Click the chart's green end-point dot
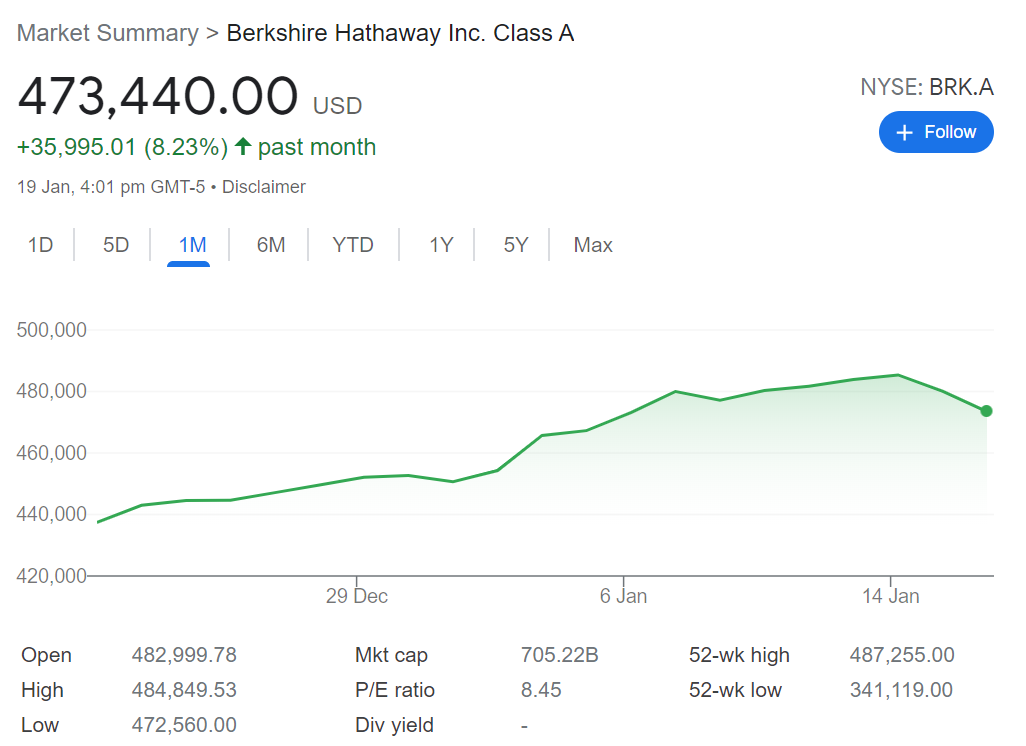 (986, 411)
